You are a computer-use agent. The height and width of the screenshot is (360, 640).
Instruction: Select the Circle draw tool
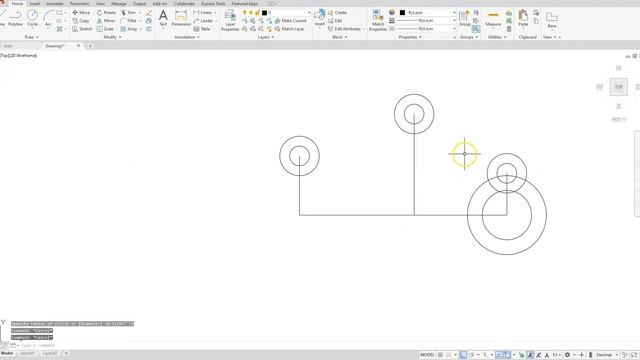point(32,19)
